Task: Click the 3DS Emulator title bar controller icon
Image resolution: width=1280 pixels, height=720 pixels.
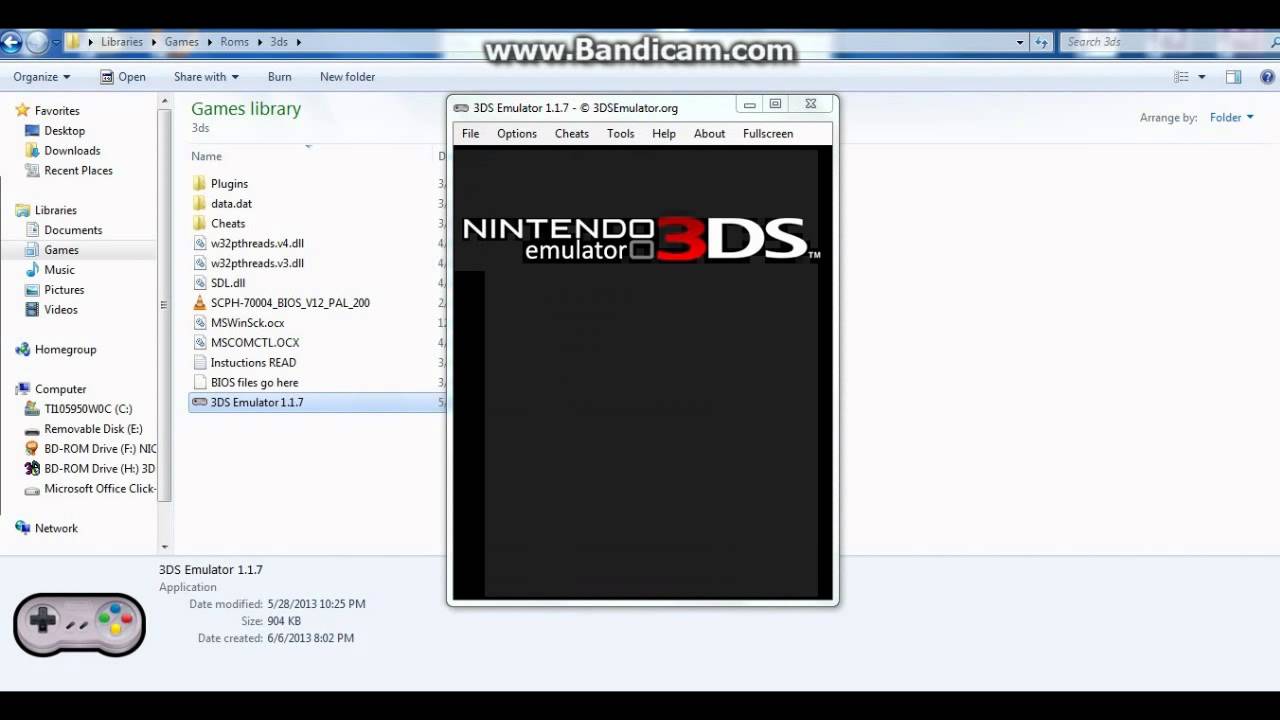Action: pos(461,108)
